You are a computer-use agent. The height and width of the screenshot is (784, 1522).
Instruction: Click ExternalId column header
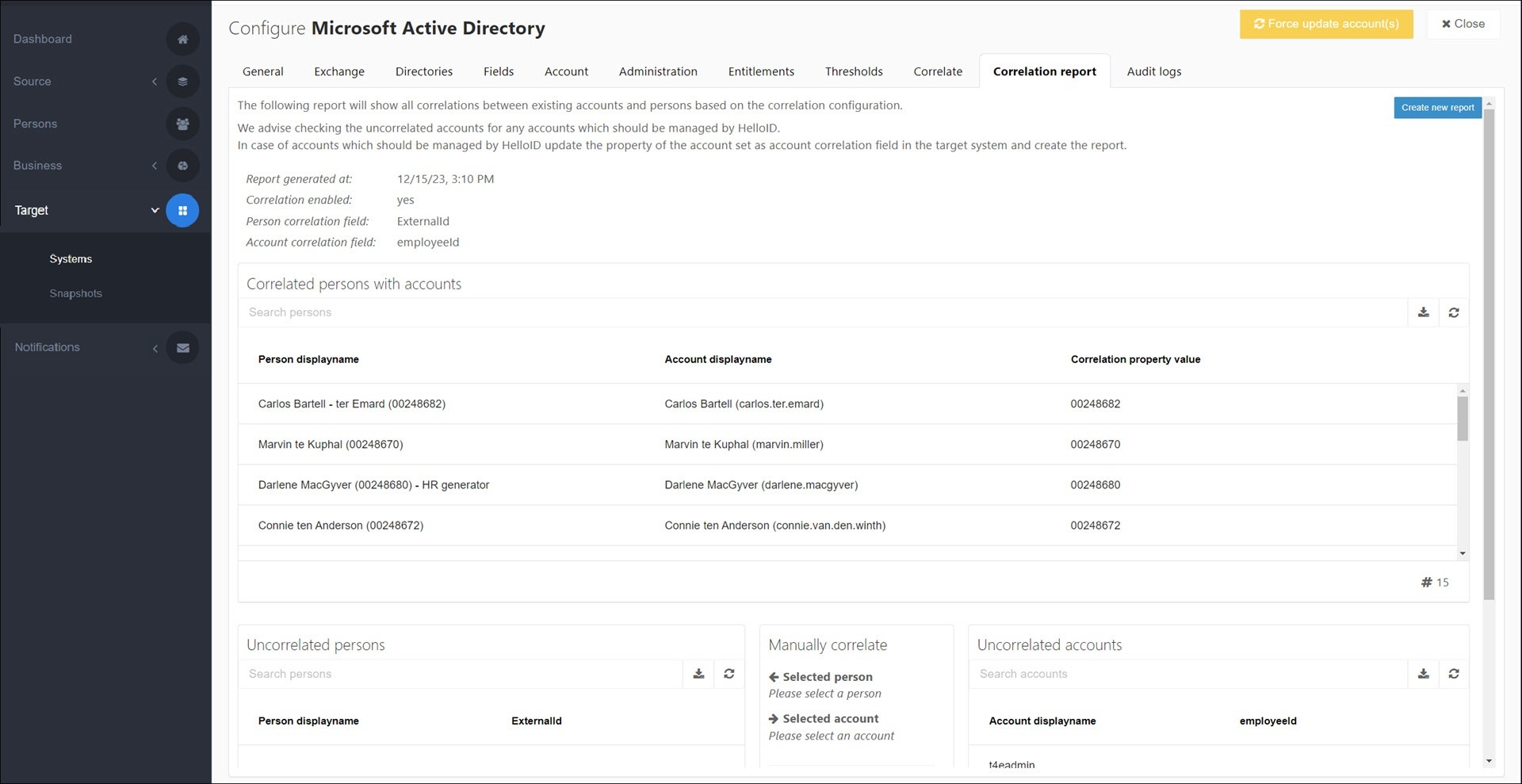point(537,721)
